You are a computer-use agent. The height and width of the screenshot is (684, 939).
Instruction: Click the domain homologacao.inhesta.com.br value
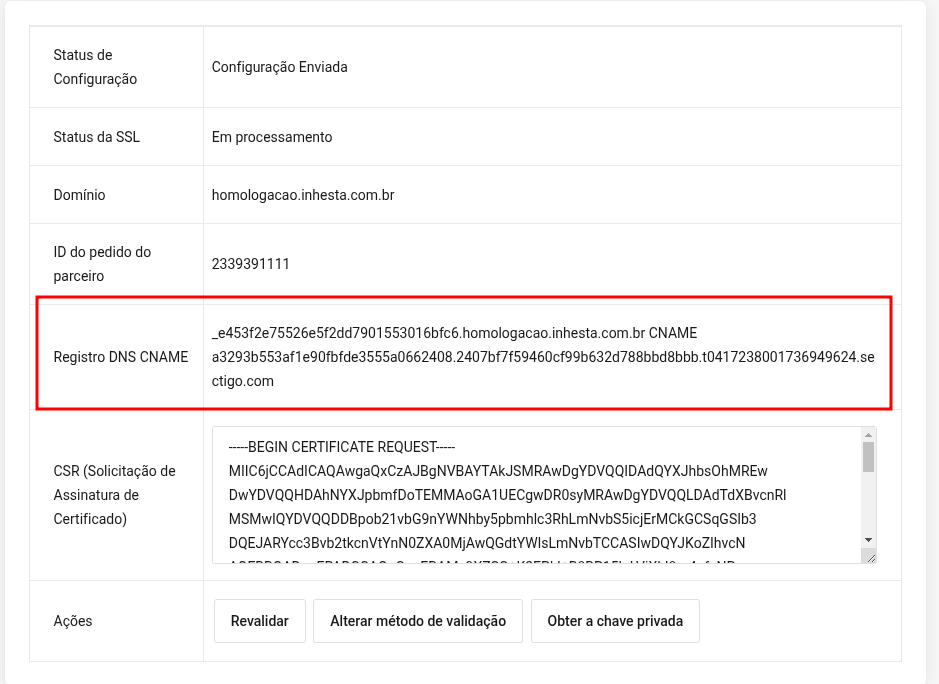(302, 195)
